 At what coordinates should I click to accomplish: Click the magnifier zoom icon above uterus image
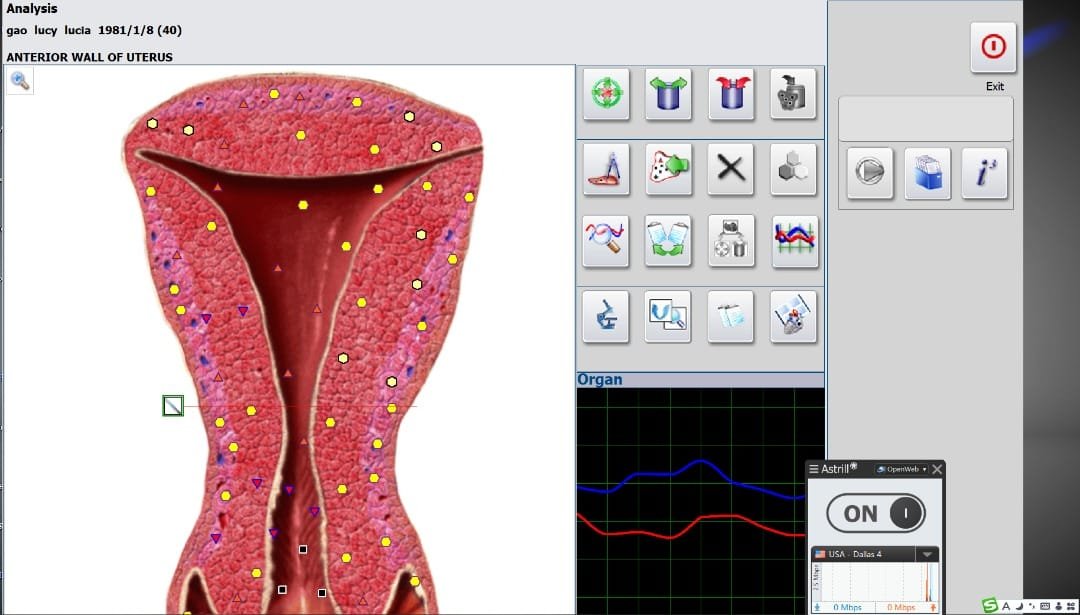pyautogui.click(x=20, y=81)
